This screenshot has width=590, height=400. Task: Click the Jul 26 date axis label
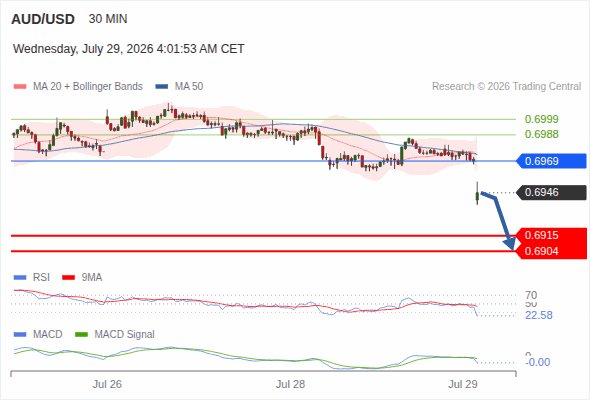[107, 384]
